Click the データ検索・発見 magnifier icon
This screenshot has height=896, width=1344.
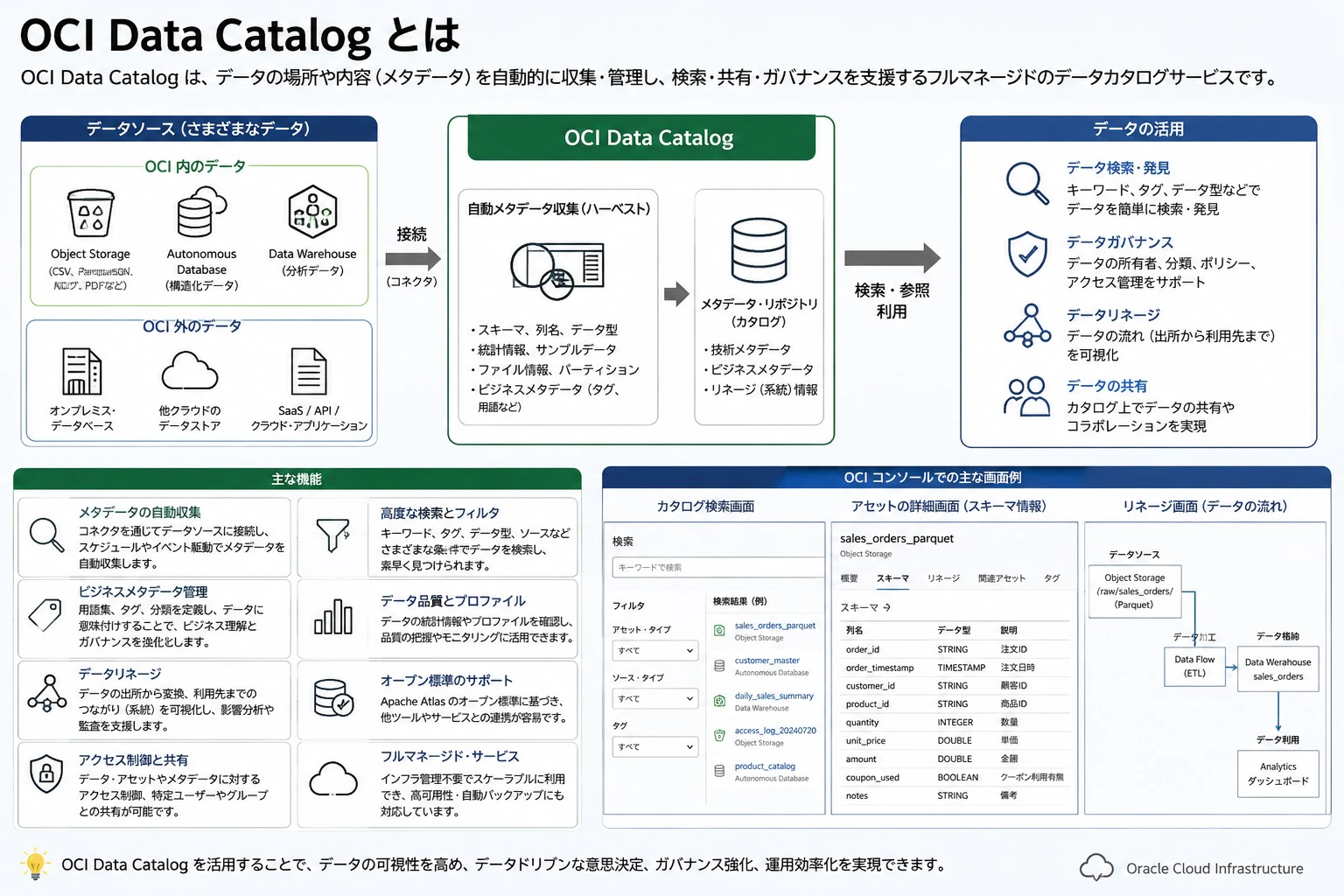1026,183
